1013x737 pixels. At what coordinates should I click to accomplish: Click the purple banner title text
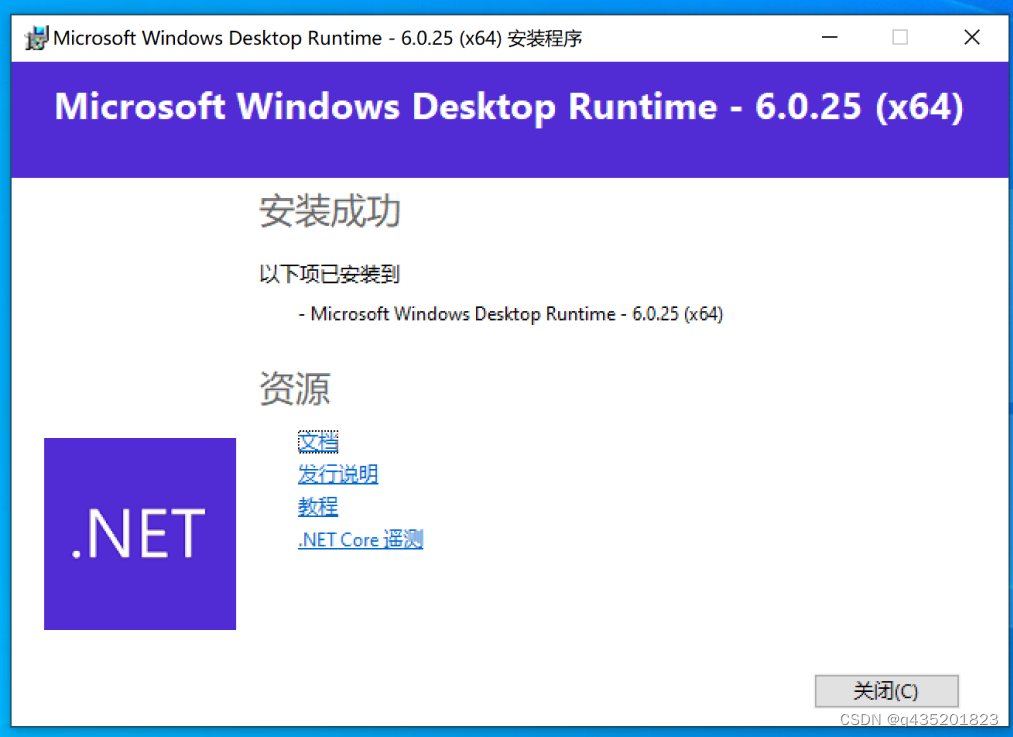[509, 107]
